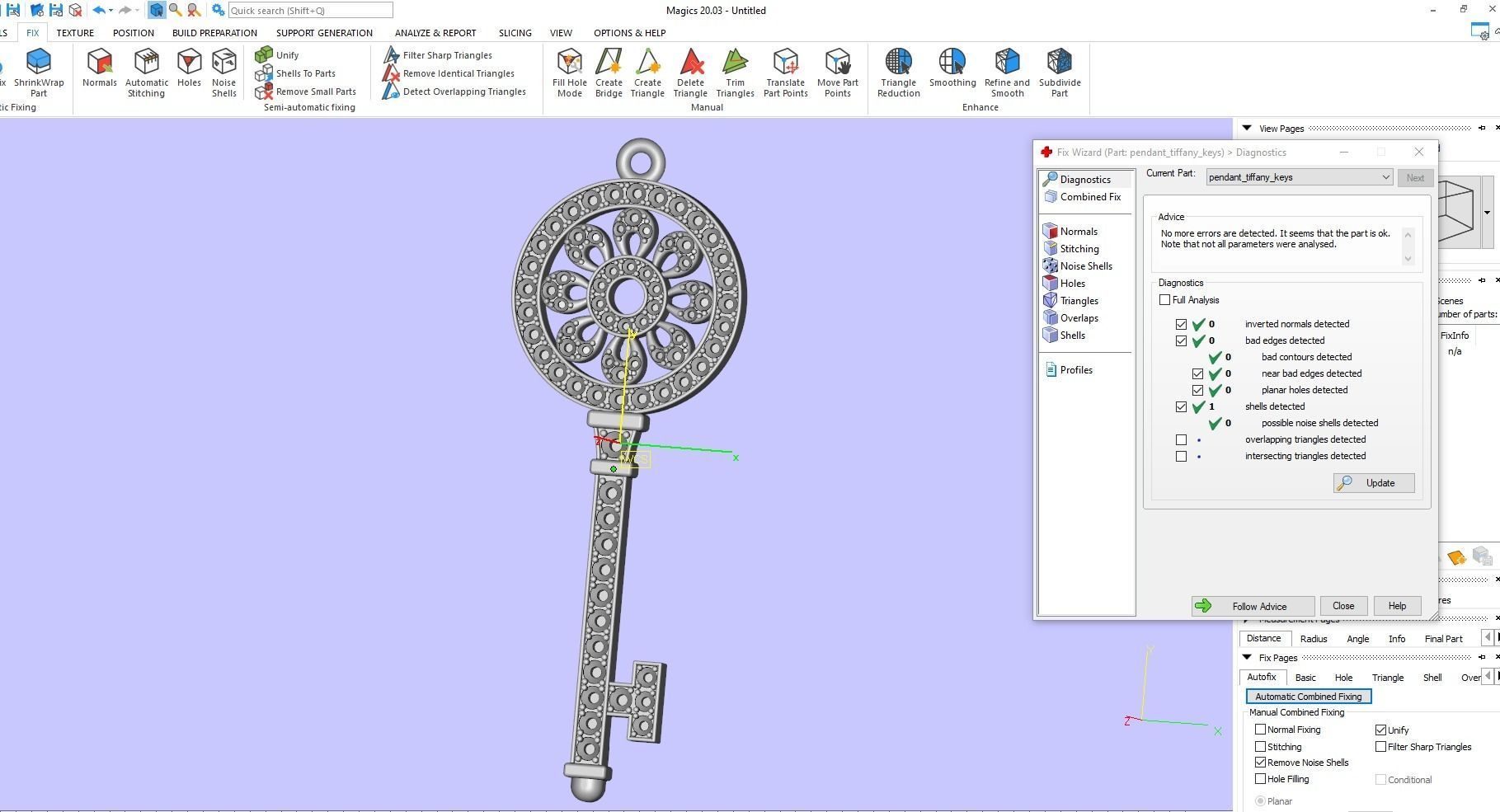The image size is (1500, 812).
Task: Open ANALYZE & REPORT ribbon tab
Action: 435,33
